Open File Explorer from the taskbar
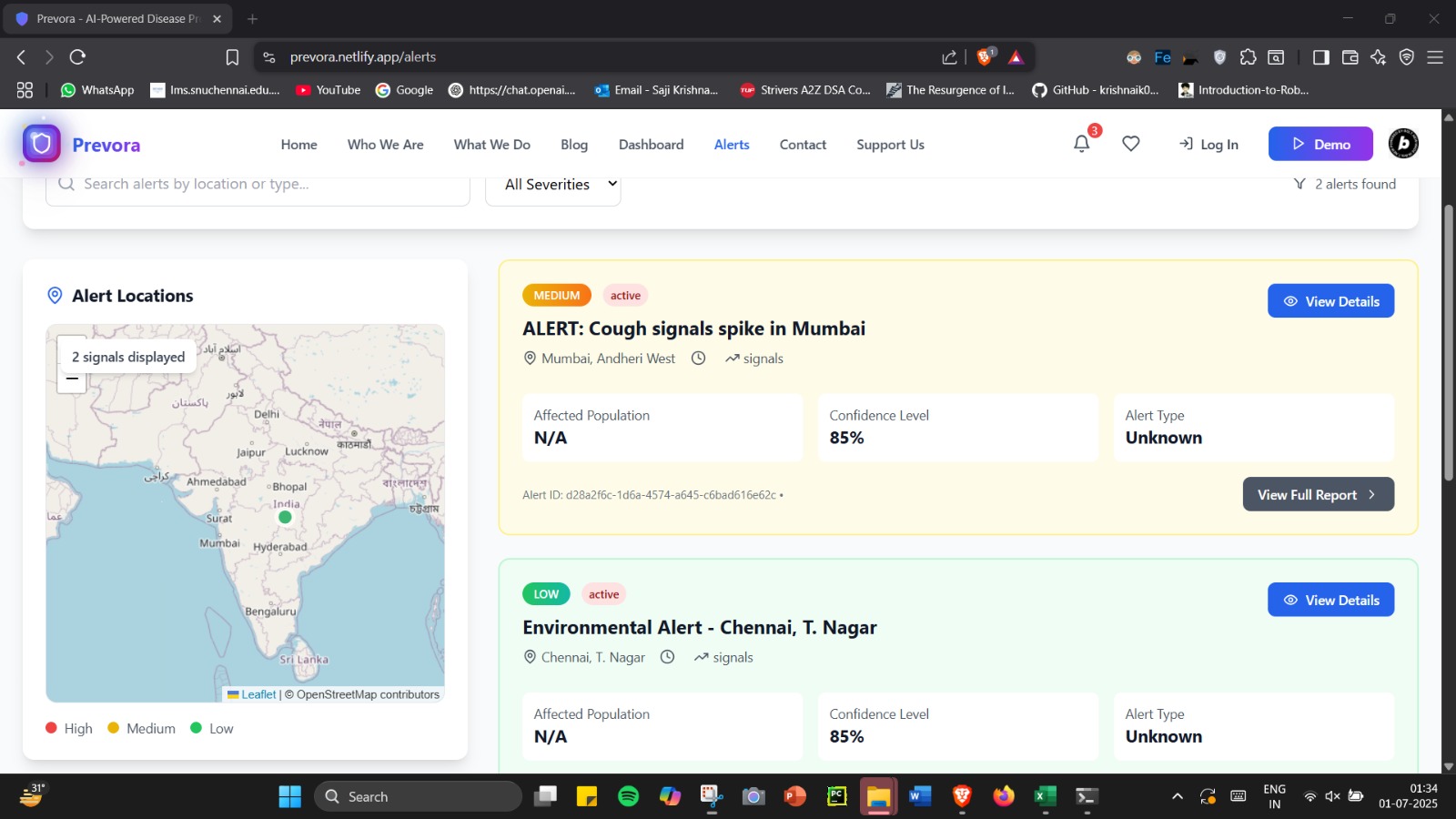Screen dimensions: 1456x819 pyautogui.click(x=878, y=796)
